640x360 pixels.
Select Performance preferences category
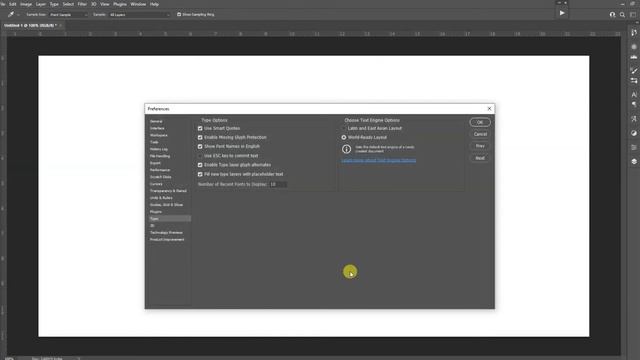pyautogui.click(x=160, y=170)
